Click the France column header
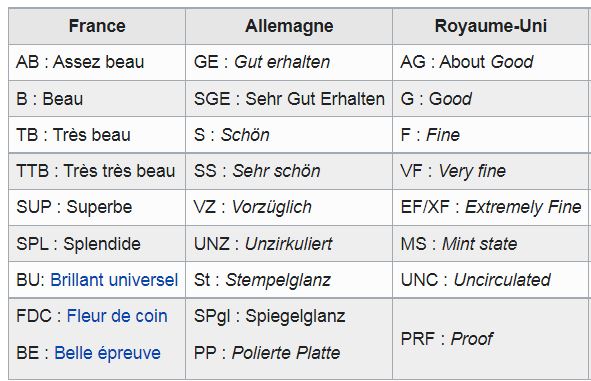 [x=97, y=26]
